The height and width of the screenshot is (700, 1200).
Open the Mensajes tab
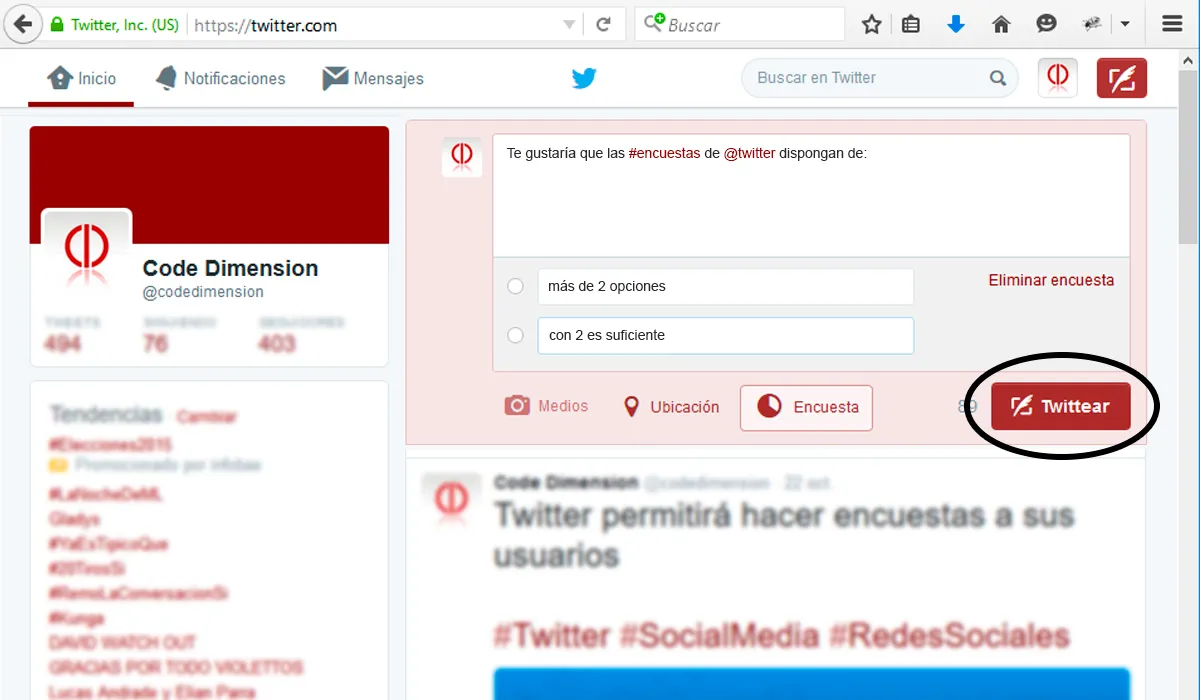pos(373,78)
